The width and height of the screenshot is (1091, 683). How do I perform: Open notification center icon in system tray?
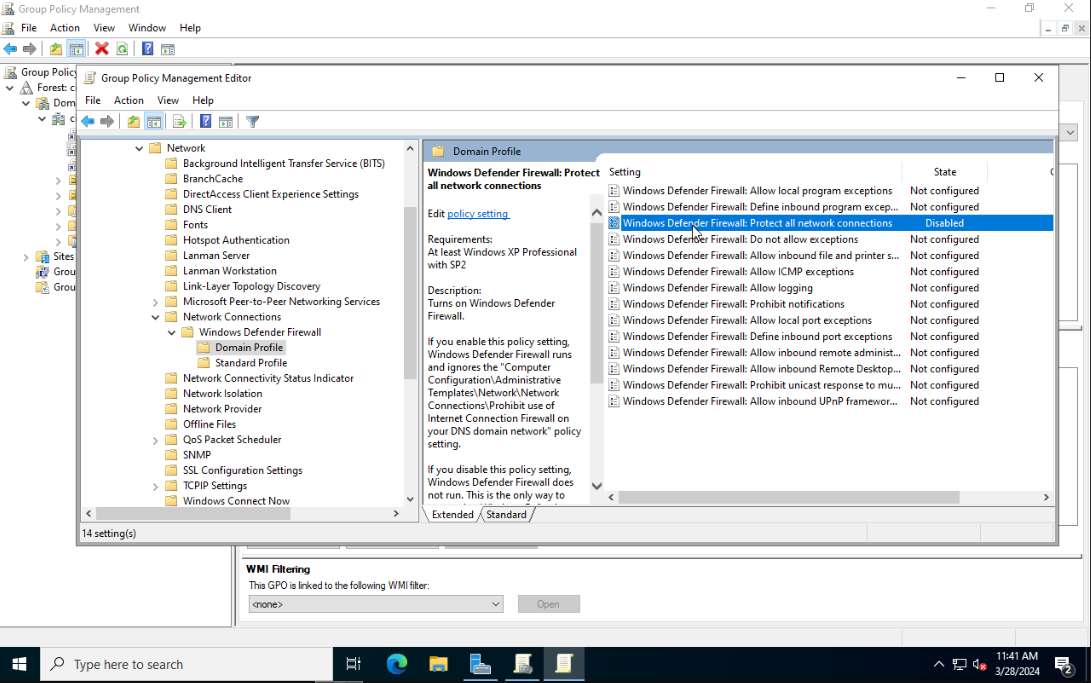coord(1063,665)
